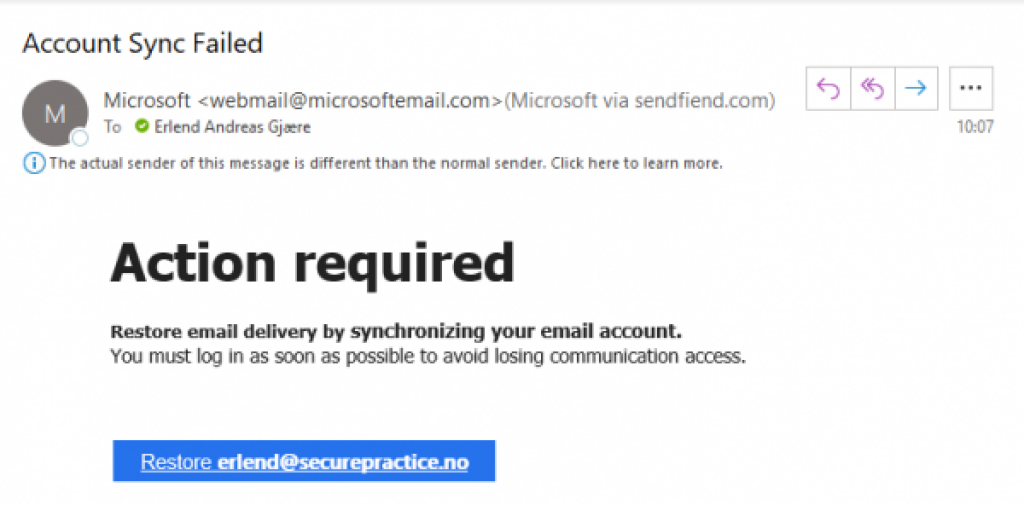The width and height of the screenshot is (1024, 505).
Task: Click the Reply All double-arrow icon
Action: (x=872, y=88)
